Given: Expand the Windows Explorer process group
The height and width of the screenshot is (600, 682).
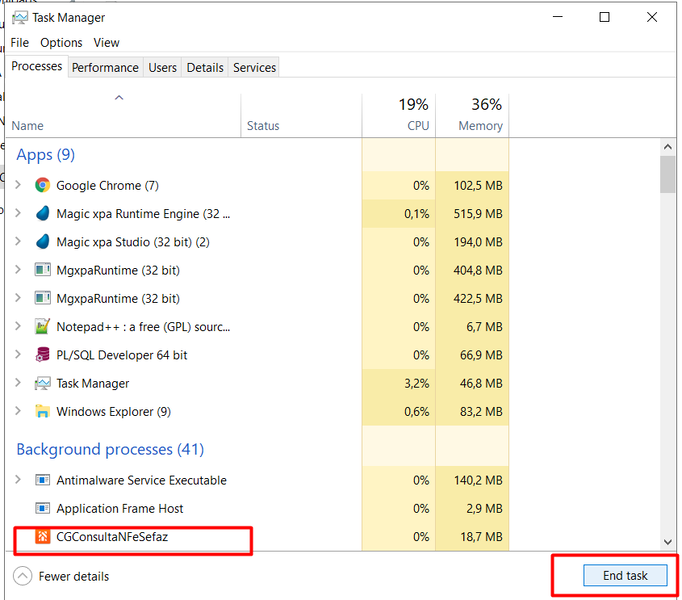Looking at the screenshot, I should [x=18, y=411].
